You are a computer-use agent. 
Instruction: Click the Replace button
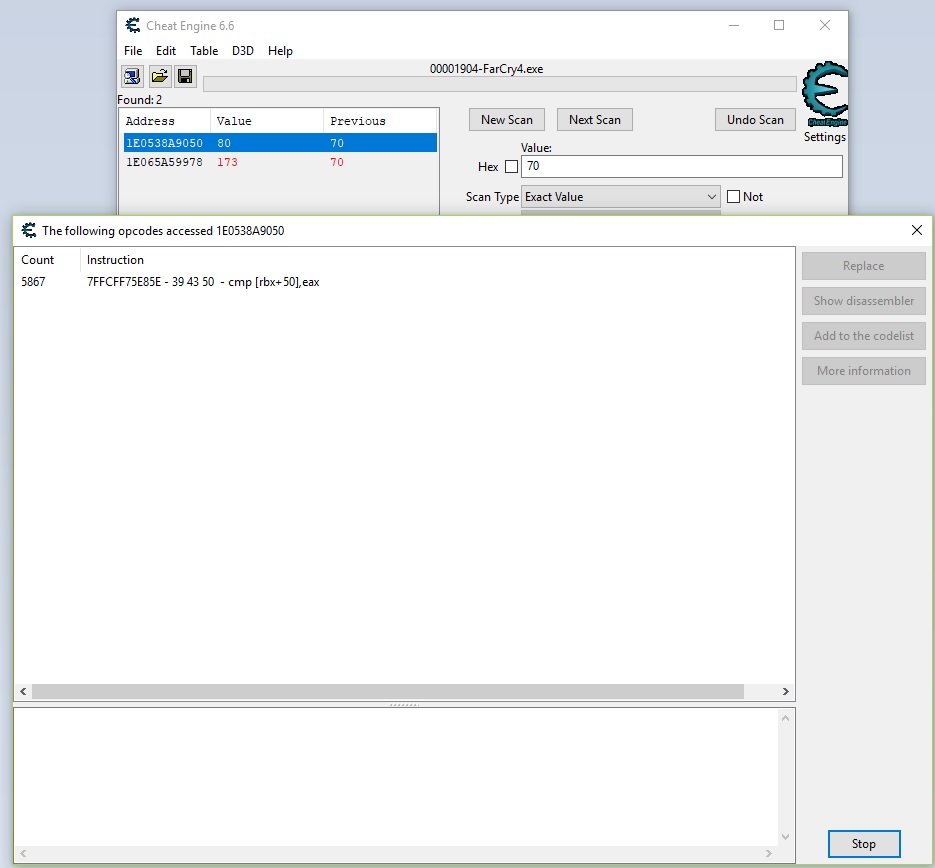point(863,266)
